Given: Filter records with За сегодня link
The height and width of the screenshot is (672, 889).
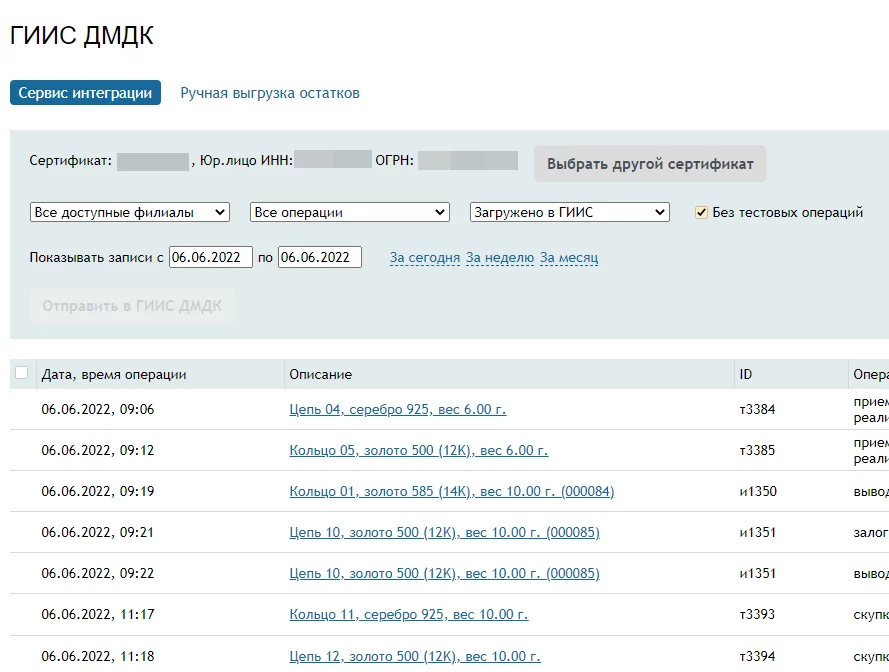Looking at the screenshot, I should [425, 258].
